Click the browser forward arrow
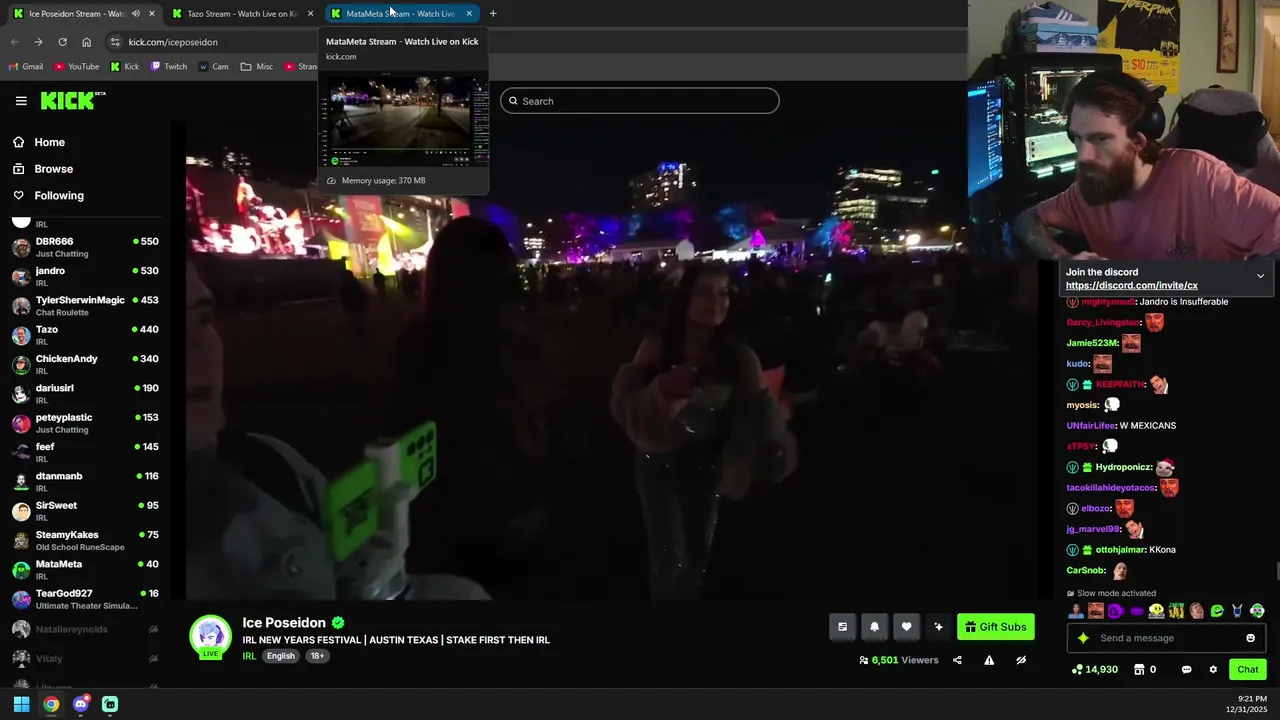 click(x=38, y=42)
